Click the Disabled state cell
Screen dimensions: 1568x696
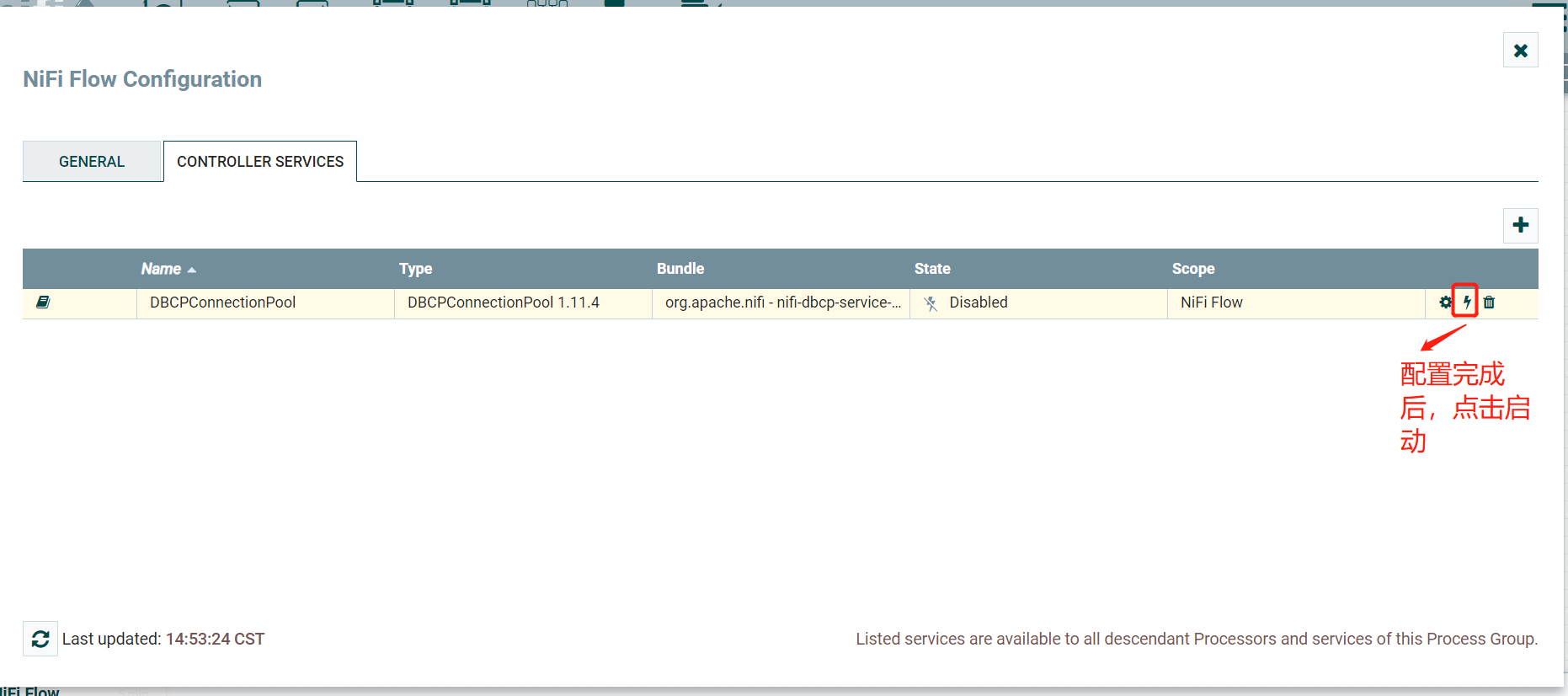[x=1038, y=302]
